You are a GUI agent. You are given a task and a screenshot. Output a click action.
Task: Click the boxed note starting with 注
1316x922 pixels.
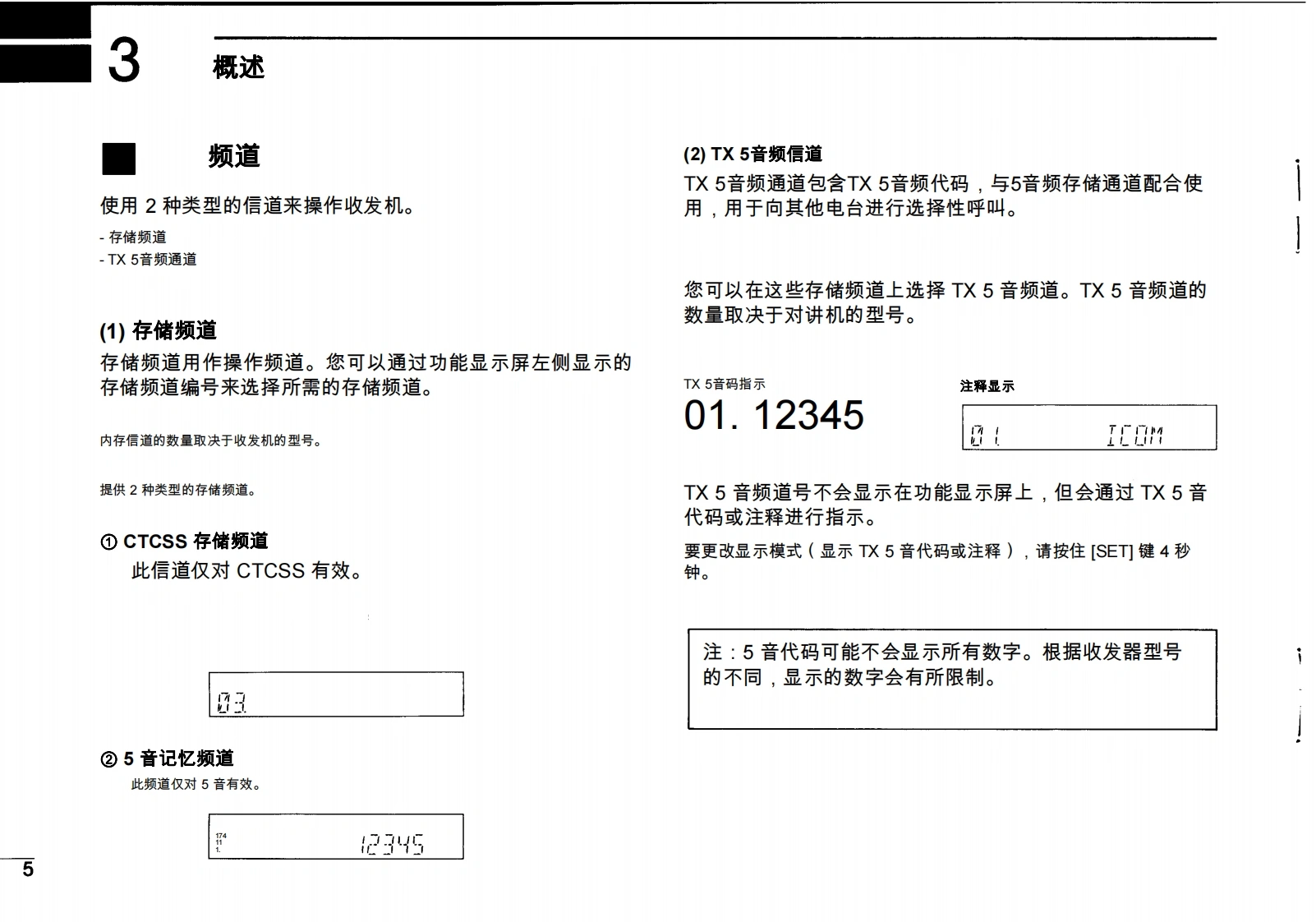click(x=951, y=679)
